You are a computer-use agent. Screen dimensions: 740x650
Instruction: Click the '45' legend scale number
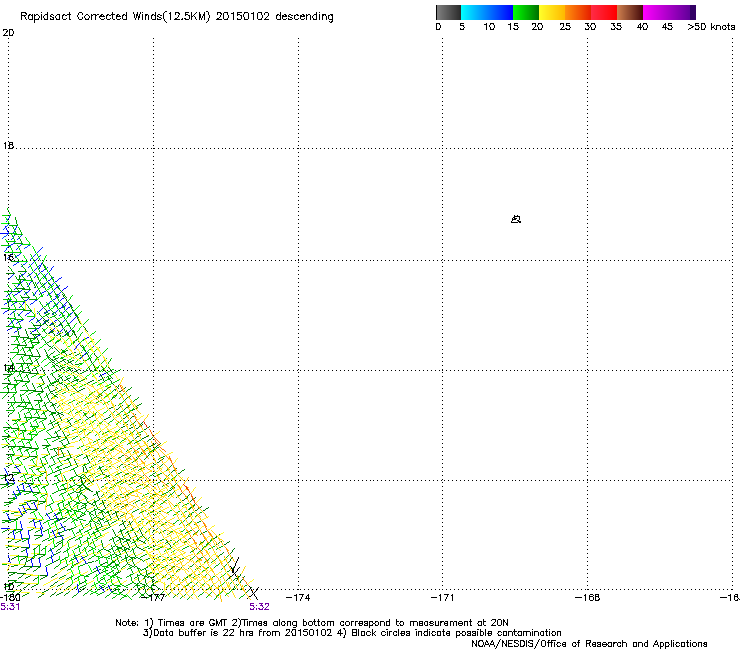coord(667,27)
